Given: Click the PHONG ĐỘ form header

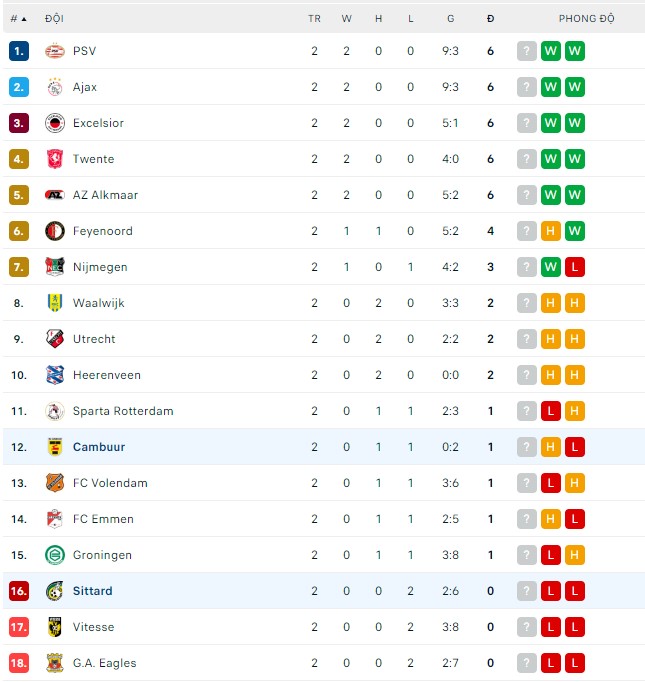Looking at the screenshot, I should point(586,18).
